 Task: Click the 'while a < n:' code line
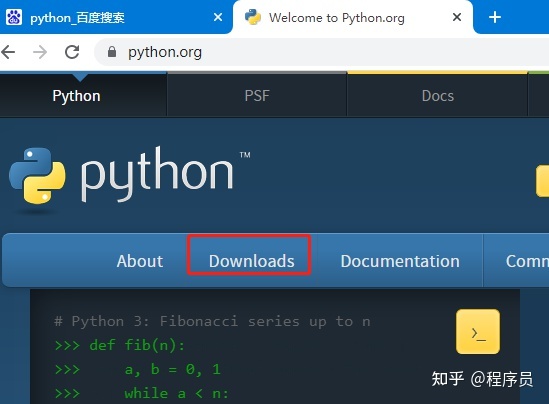click(x=142, y=393)
